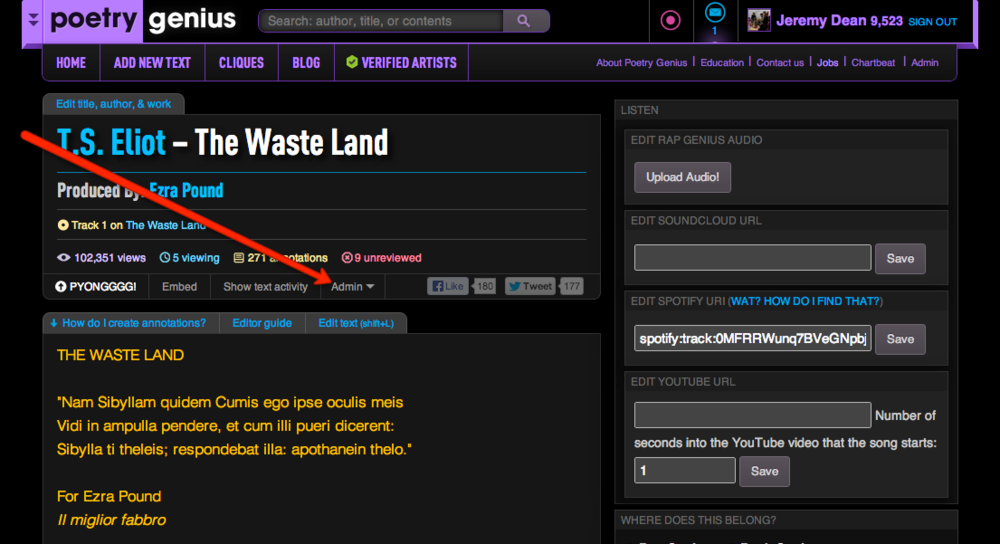Click Jeremy Dean's avatar thumbnail
The height and width of the screenshot is (544, 1000).
tap(758, 21)
